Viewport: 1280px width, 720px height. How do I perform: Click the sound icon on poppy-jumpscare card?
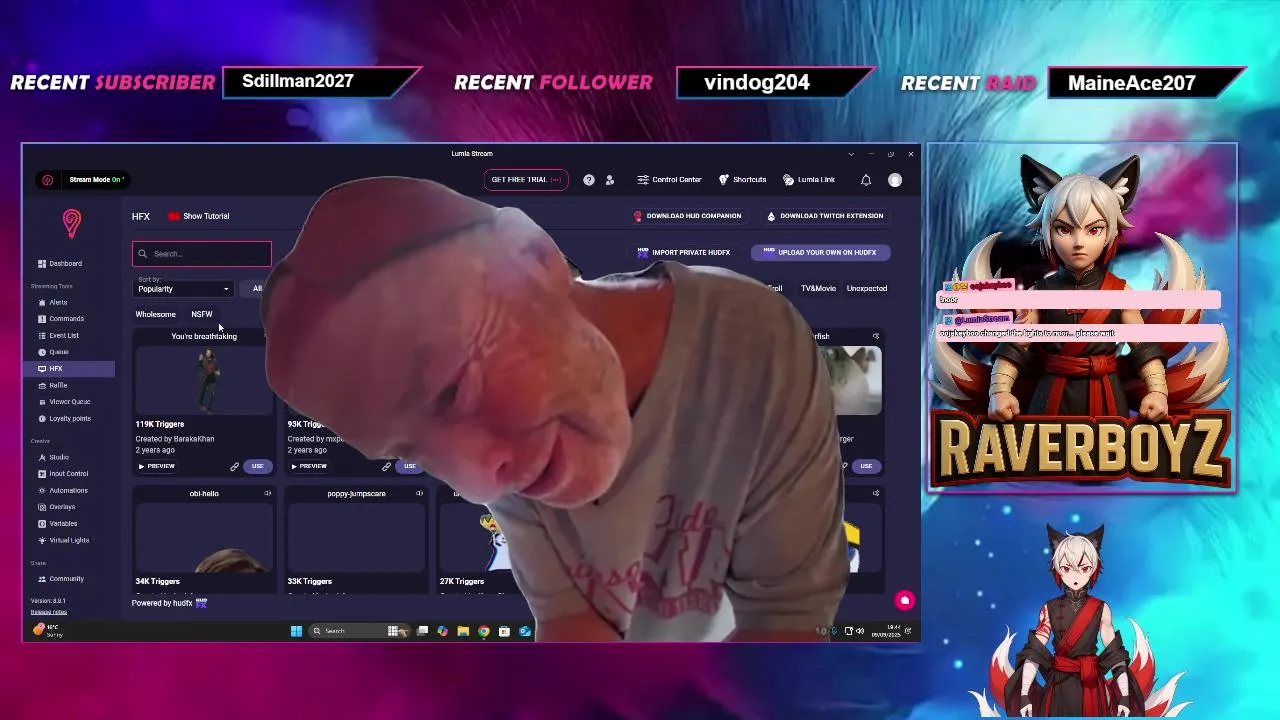(x=419, y=494)
